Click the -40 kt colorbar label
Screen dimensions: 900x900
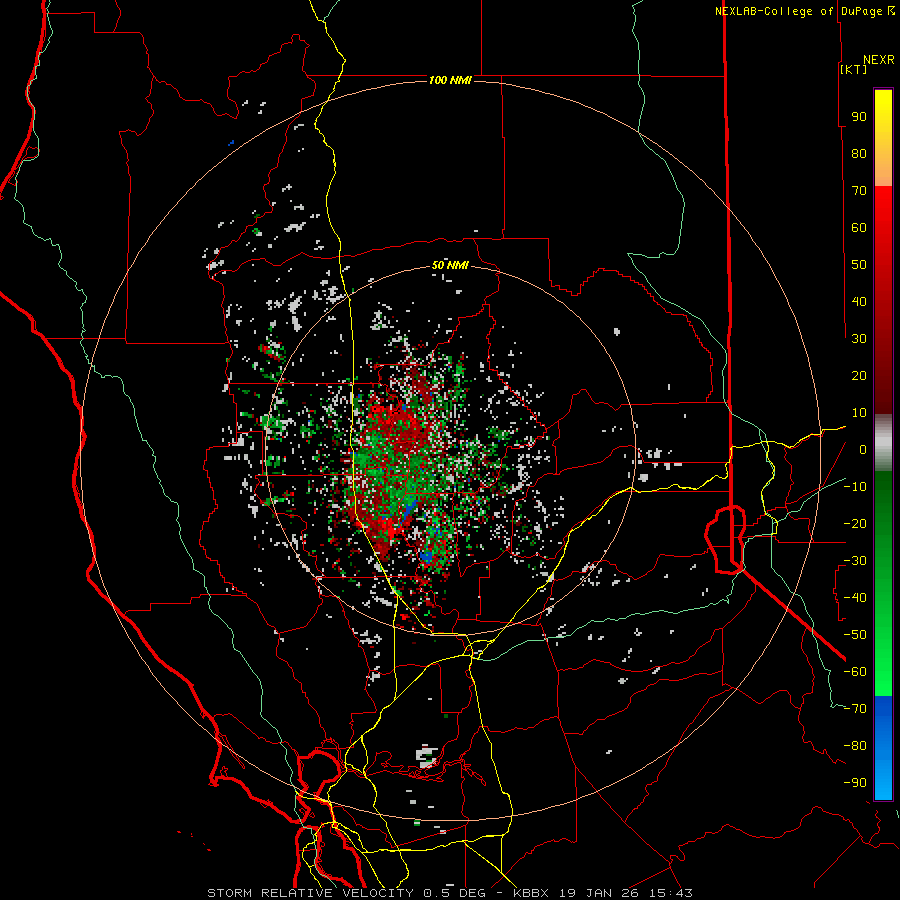tap(855, 598)
